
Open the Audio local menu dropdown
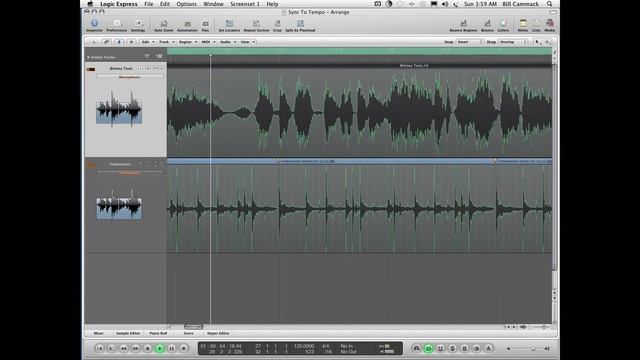click(227, 42)
